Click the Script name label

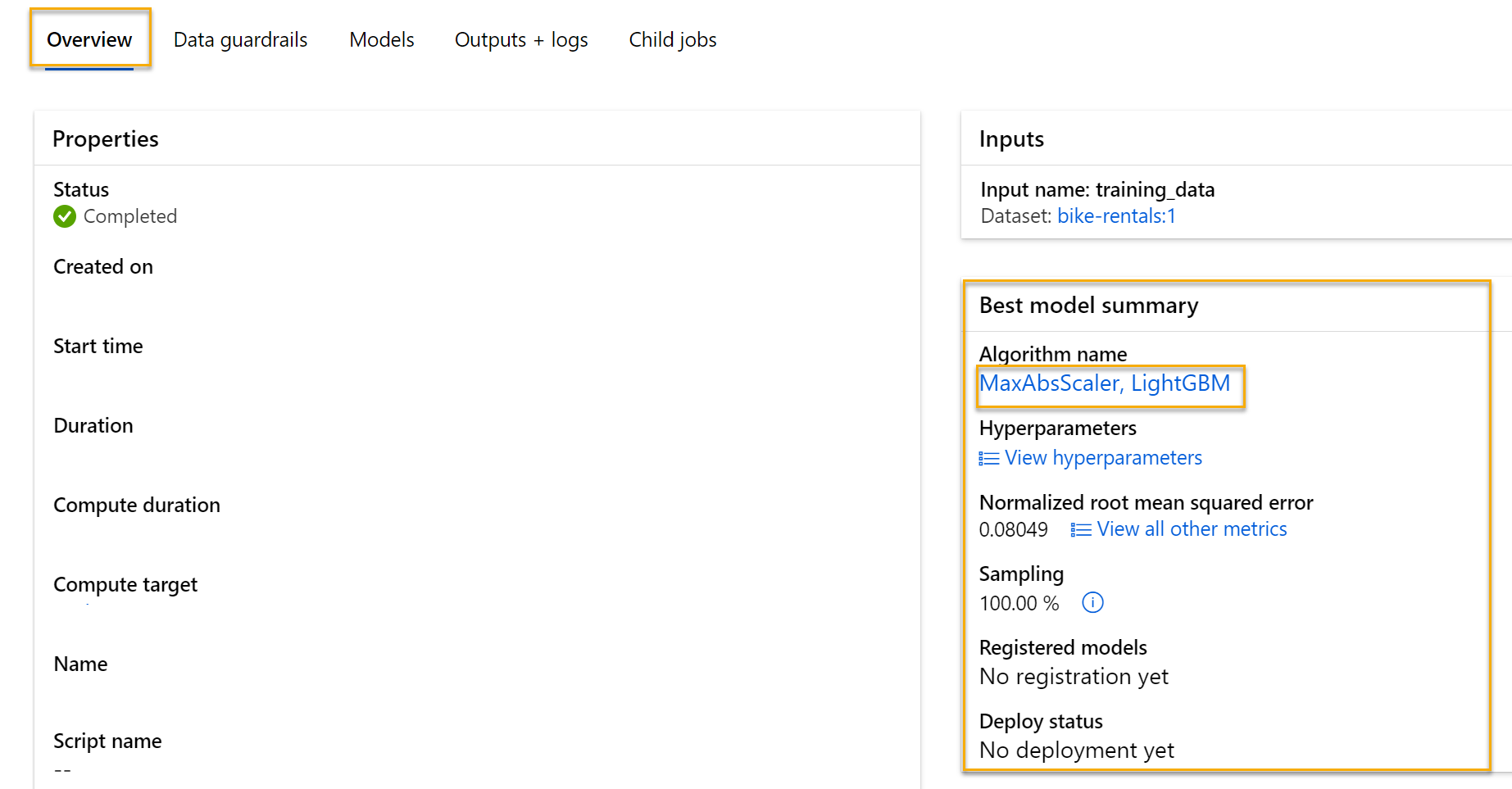tap(107, 741)
